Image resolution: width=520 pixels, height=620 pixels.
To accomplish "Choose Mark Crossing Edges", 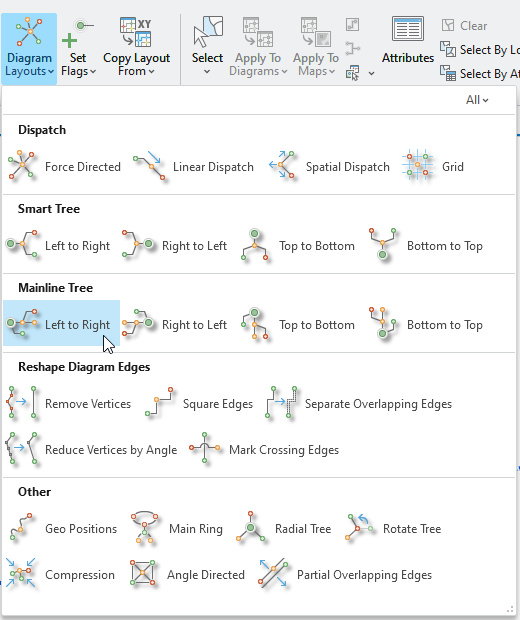I will 265,450.
